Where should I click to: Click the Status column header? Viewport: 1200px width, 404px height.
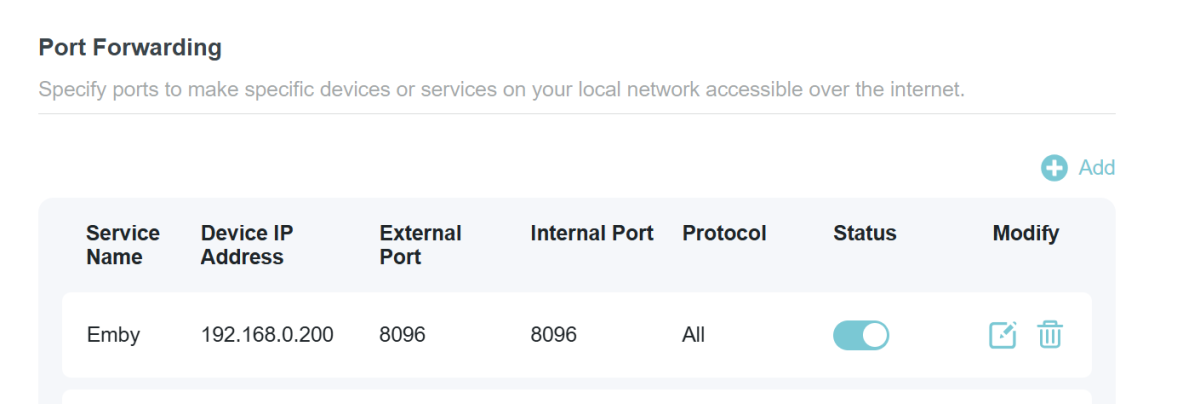pyautogui.click(x=864, y=234)
